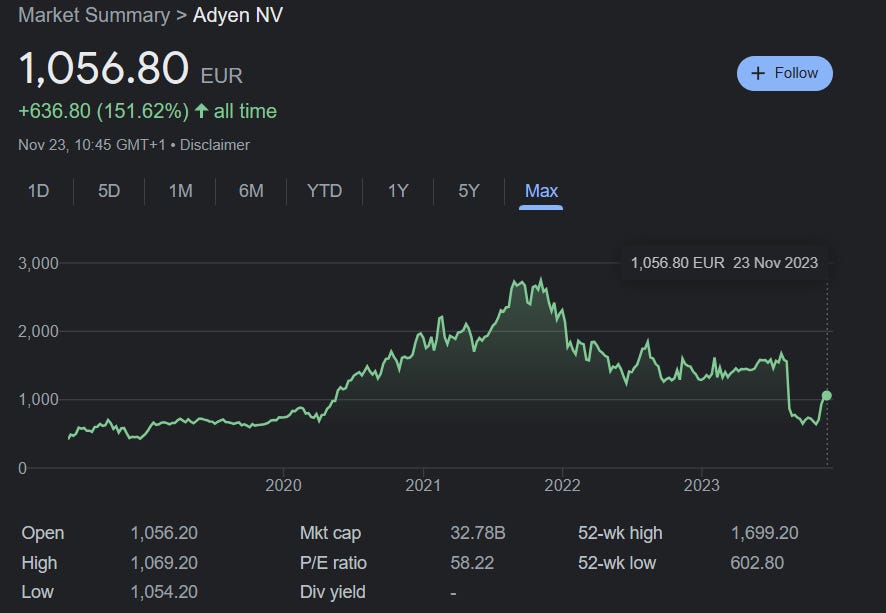The height and width of the screenshot is (613, 886).
Task: Click the 2020 x-axis label
Action: pos(283,485)
